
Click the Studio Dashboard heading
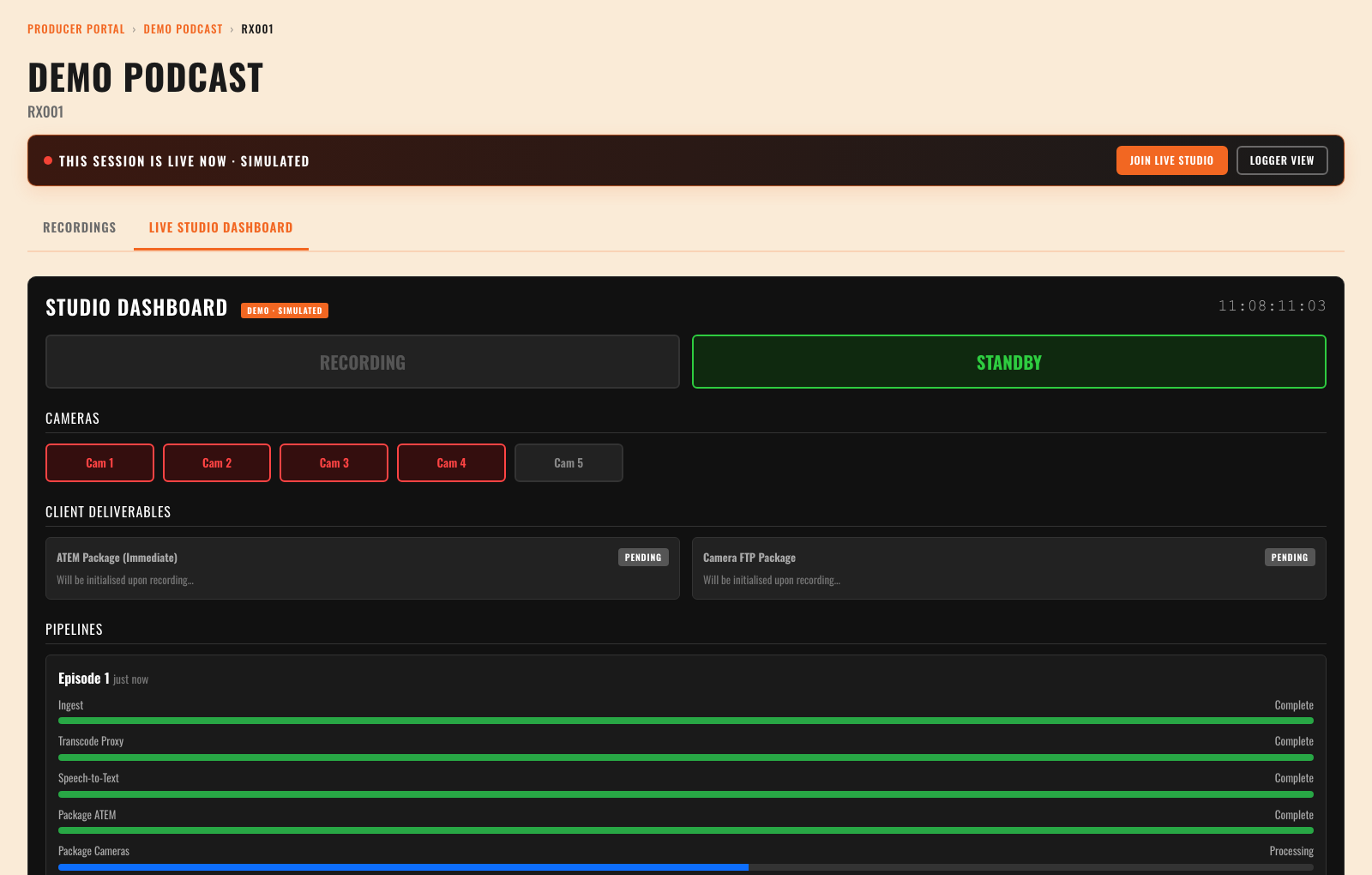pyautogui.click(x=136, y=308)
